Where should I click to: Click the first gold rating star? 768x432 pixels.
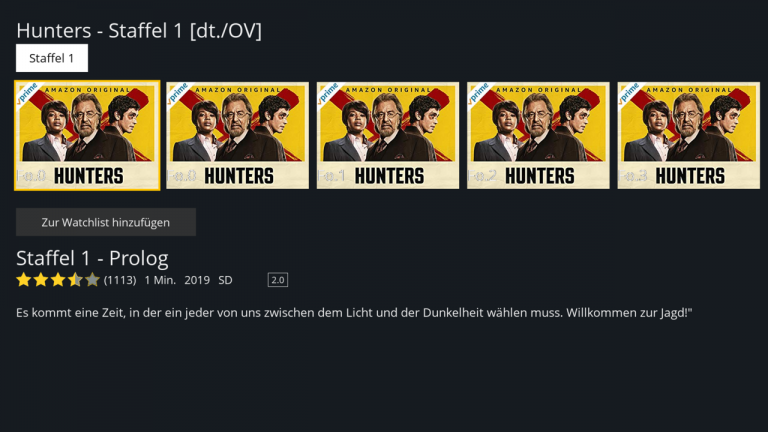pyautogui.click(x=24, y=280)
